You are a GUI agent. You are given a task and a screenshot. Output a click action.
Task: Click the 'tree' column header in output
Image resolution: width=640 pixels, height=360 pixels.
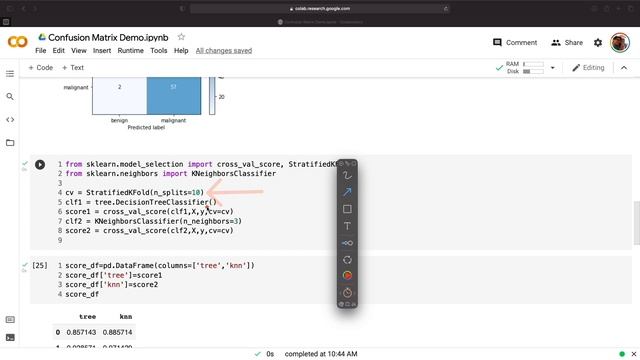pos(87,317)
